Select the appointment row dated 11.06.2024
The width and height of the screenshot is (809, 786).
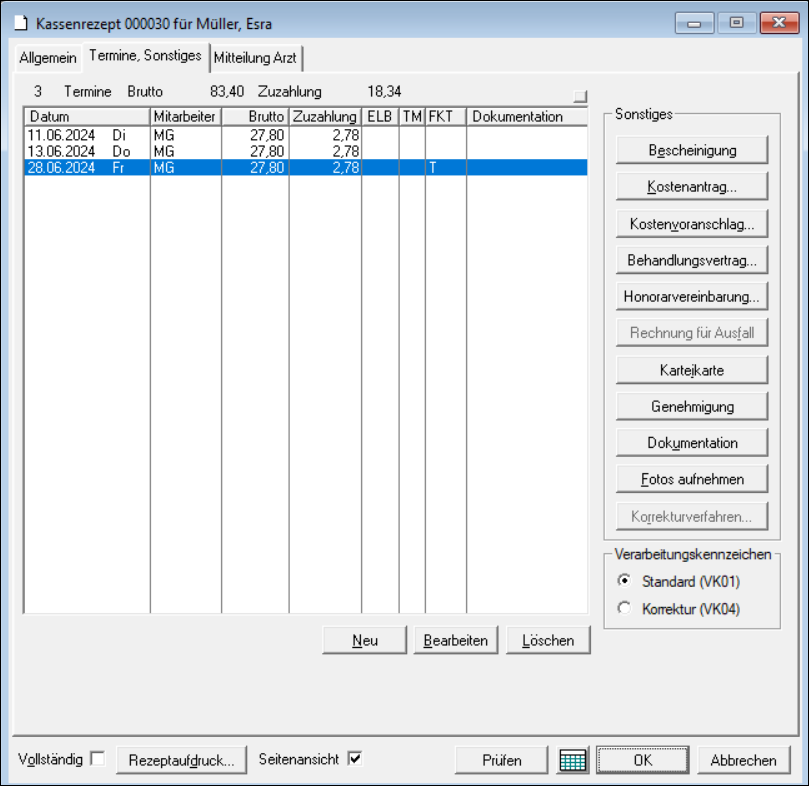coord(87,133)
